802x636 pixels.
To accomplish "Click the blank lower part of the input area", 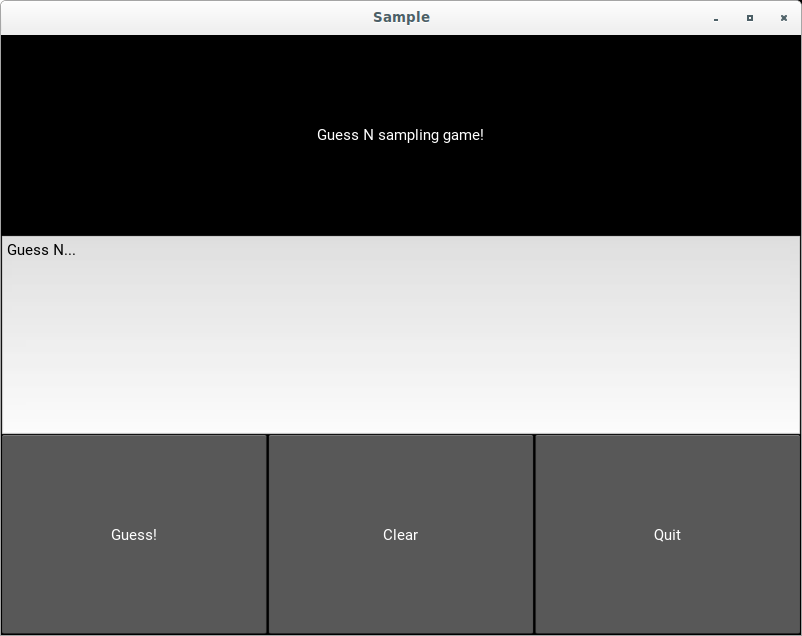I will [x=400, y=400].
